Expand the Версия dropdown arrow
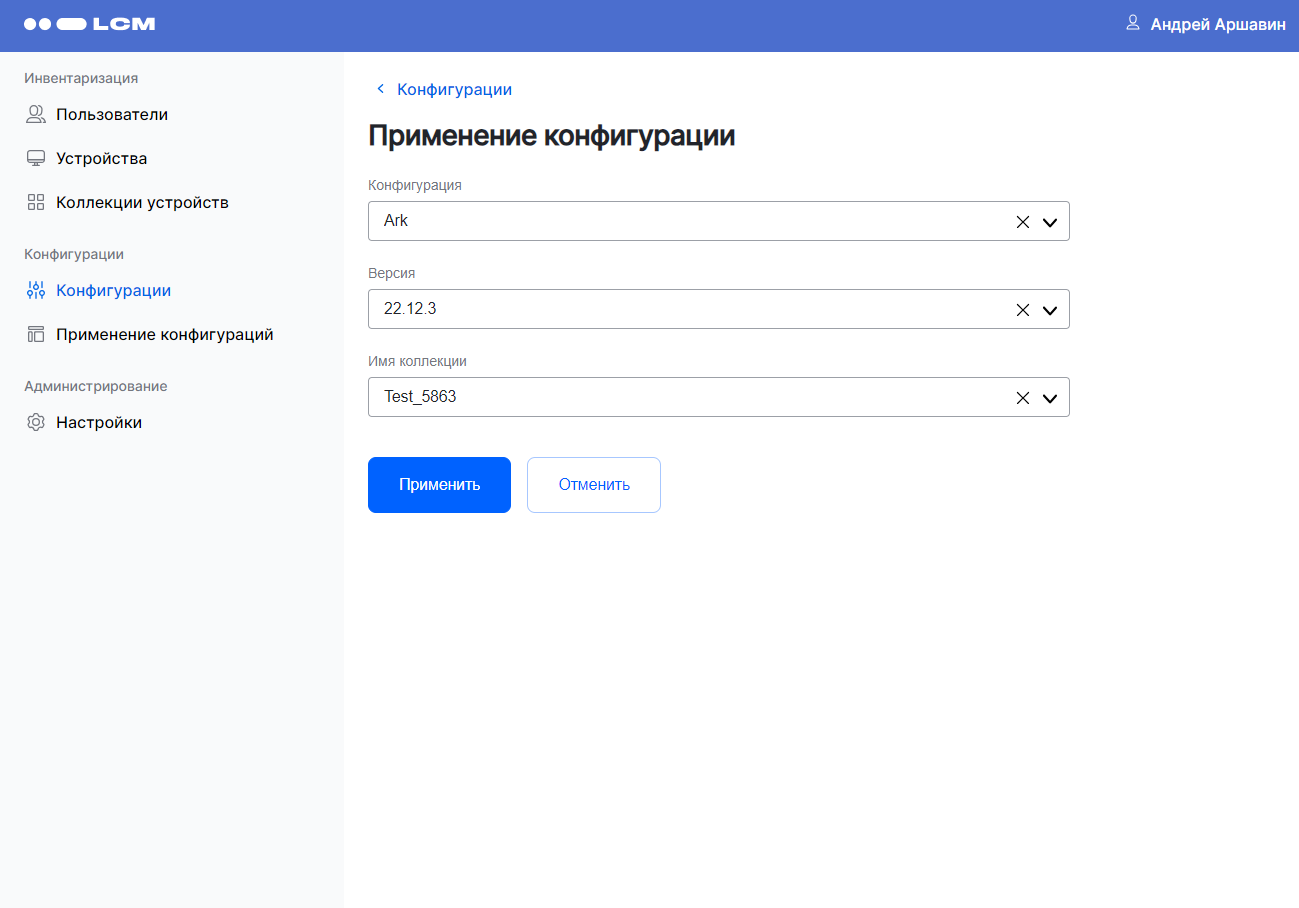This screenshot has width=1299, height=908. [1049, 310]
